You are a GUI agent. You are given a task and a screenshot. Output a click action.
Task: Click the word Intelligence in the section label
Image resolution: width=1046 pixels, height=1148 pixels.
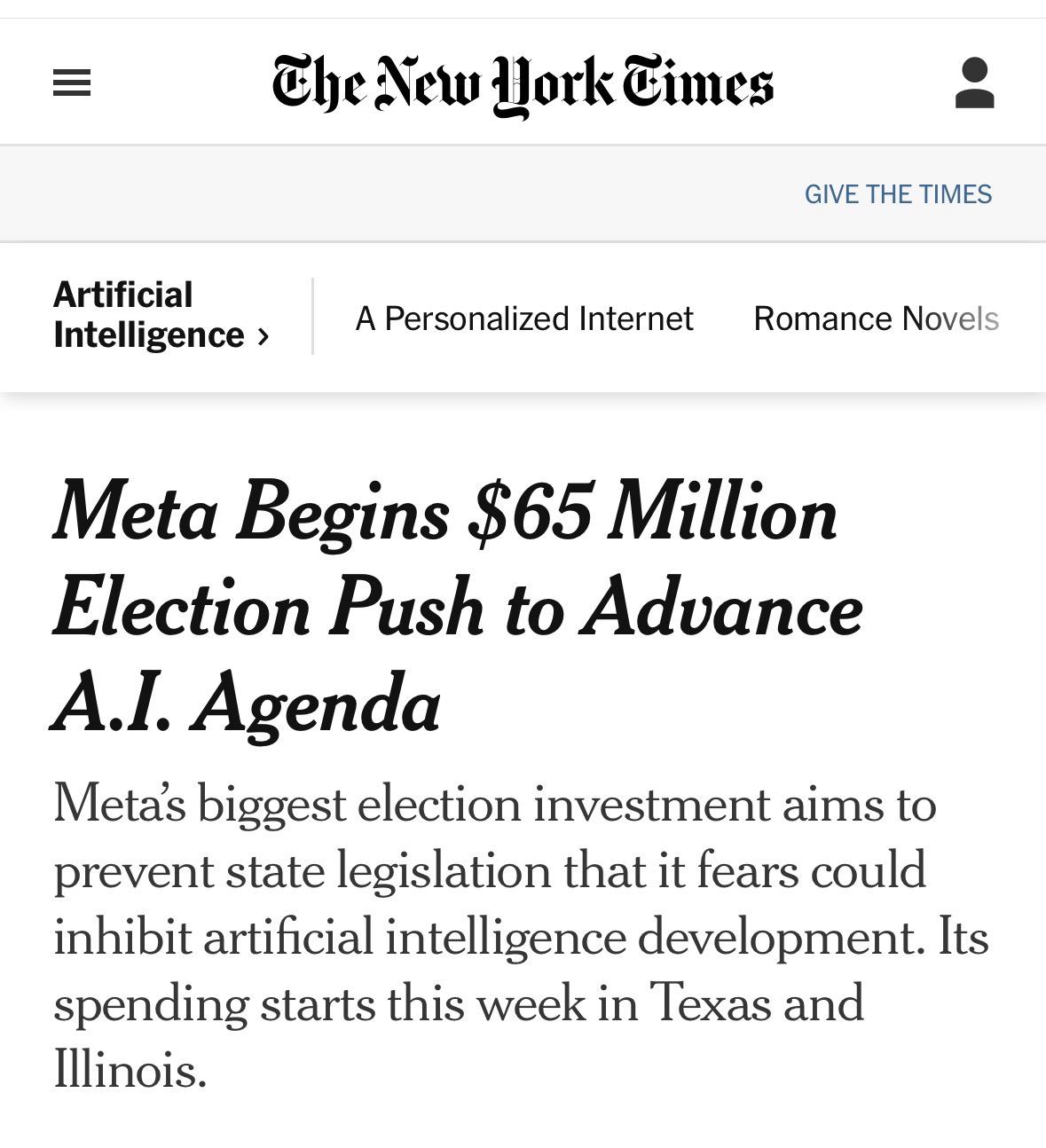pyautogui.click(x=148, y=335)
